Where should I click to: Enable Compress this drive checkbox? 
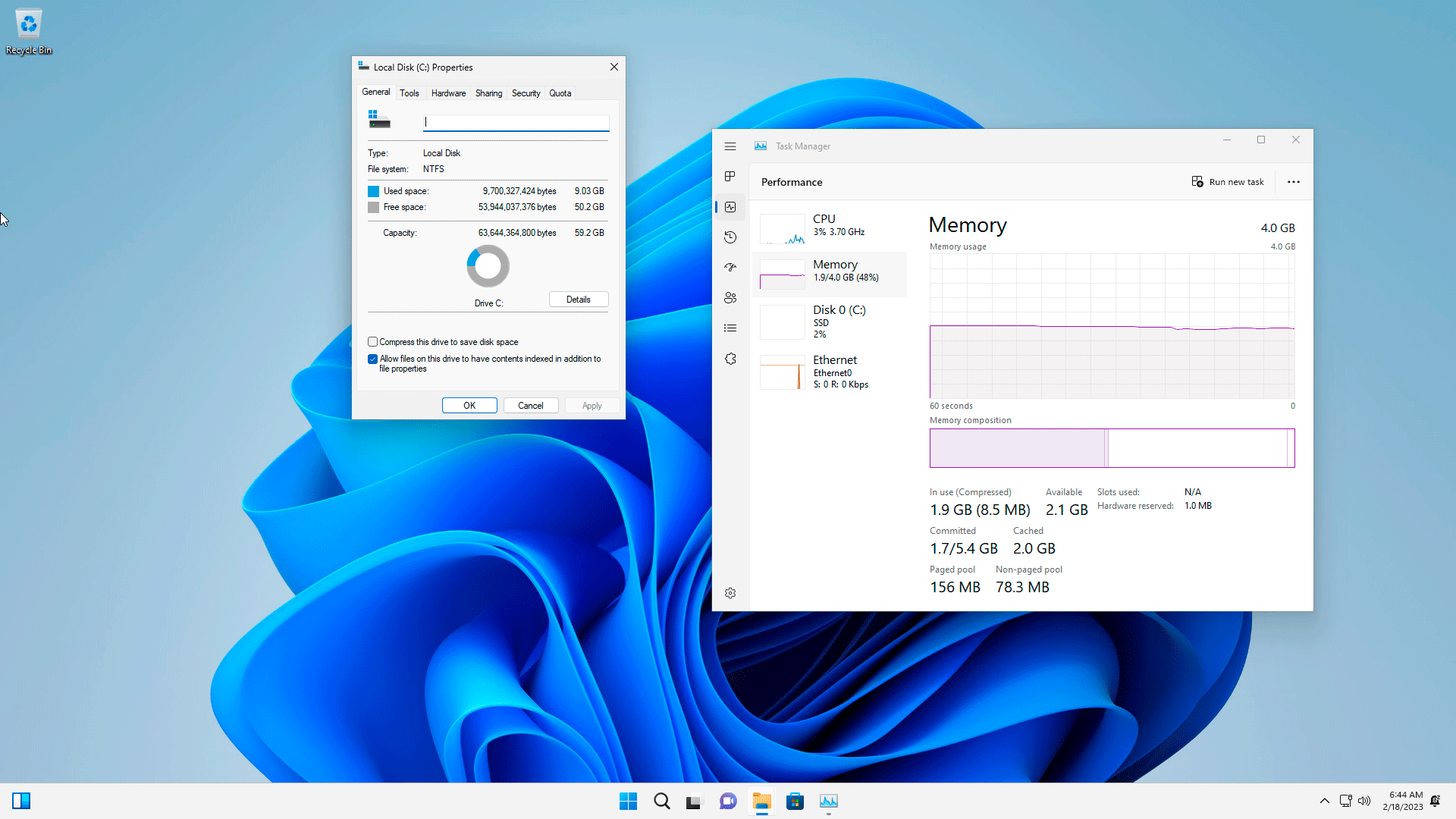372,342
